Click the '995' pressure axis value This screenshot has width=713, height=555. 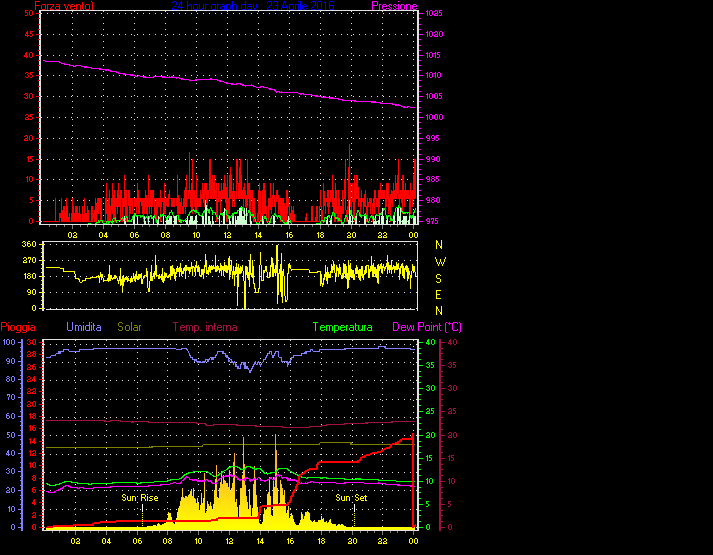coord(432,138)
